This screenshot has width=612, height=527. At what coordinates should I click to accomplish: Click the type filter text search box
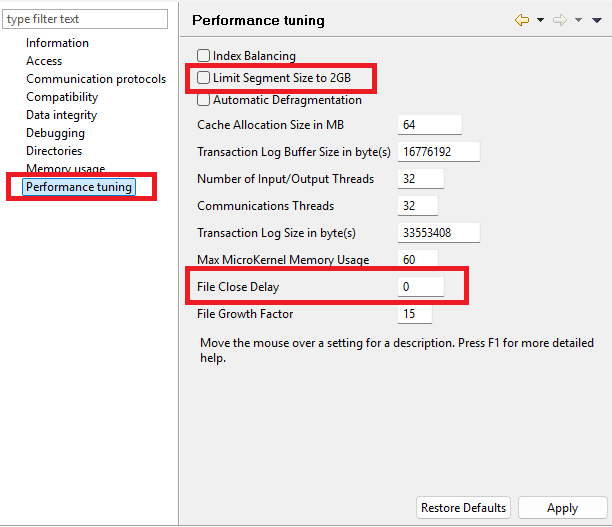point(84,19)
